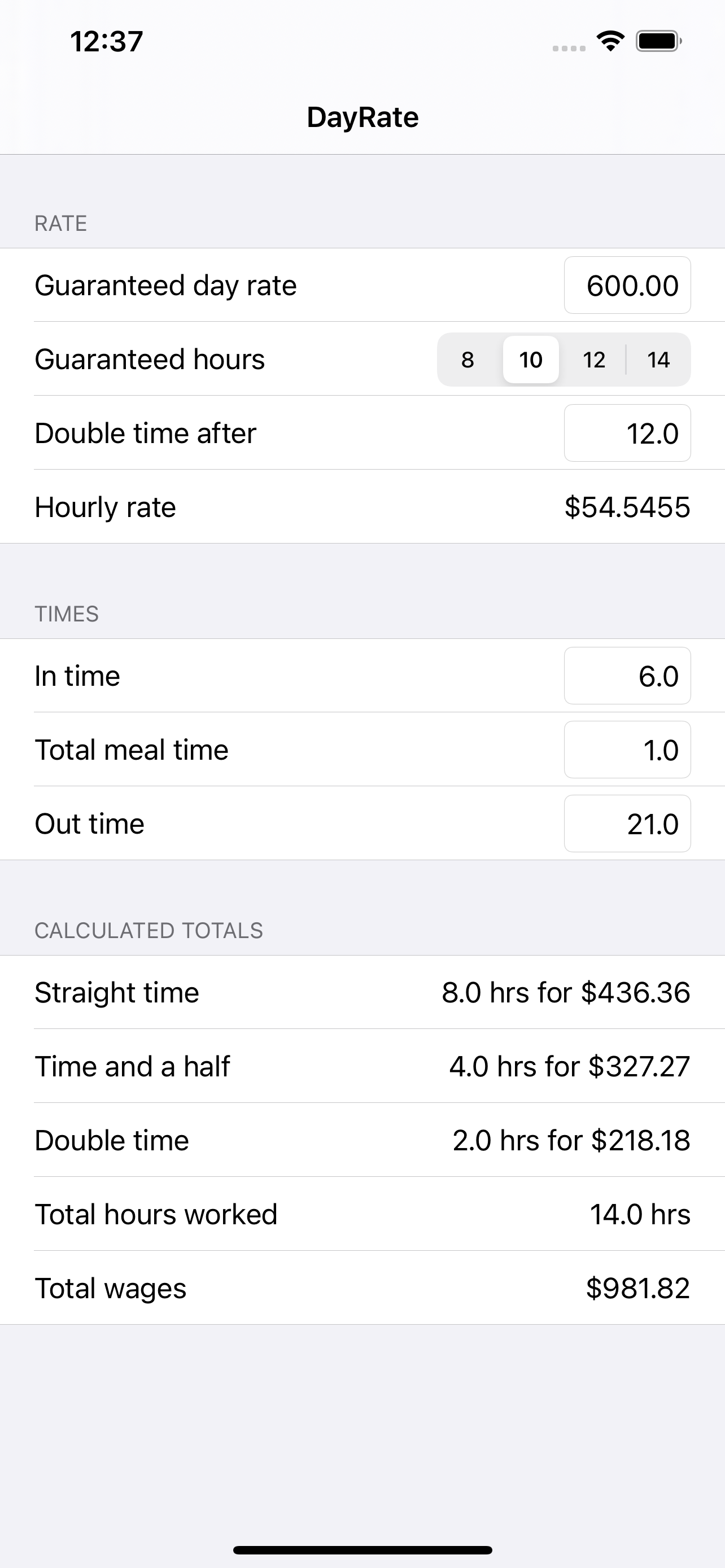The width and height of the screenshot is (725, 1568).
Task: Select 8 guaranteed hours segment
Action: 468,360
